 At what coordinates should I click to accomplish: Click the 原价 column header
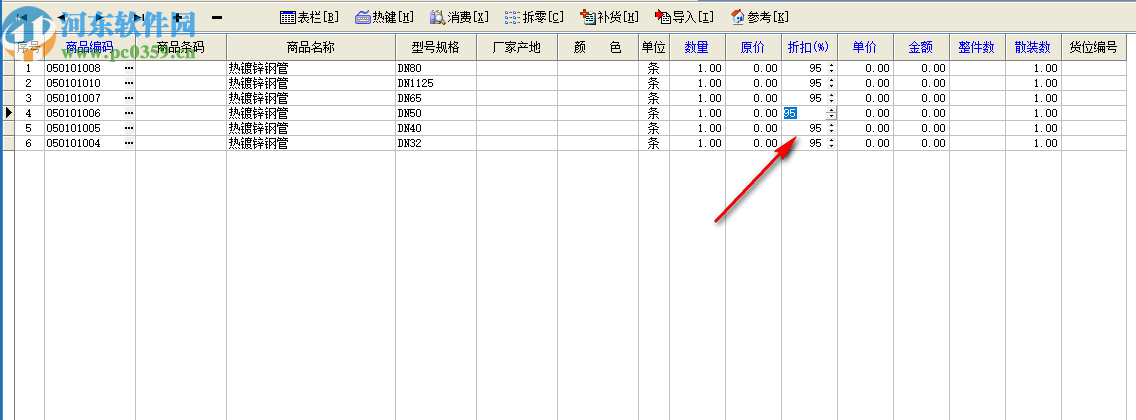pyautogui.click(x=753, y=48)
